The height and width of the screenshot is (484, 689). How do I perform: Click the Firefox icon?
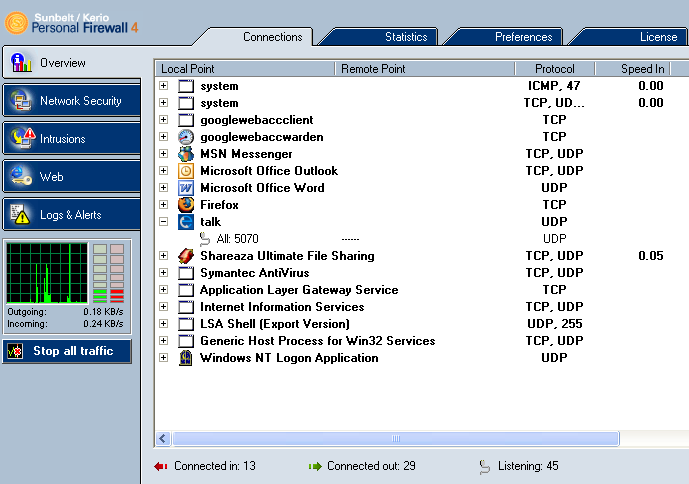pyautogui.click(x=186, y=205)
